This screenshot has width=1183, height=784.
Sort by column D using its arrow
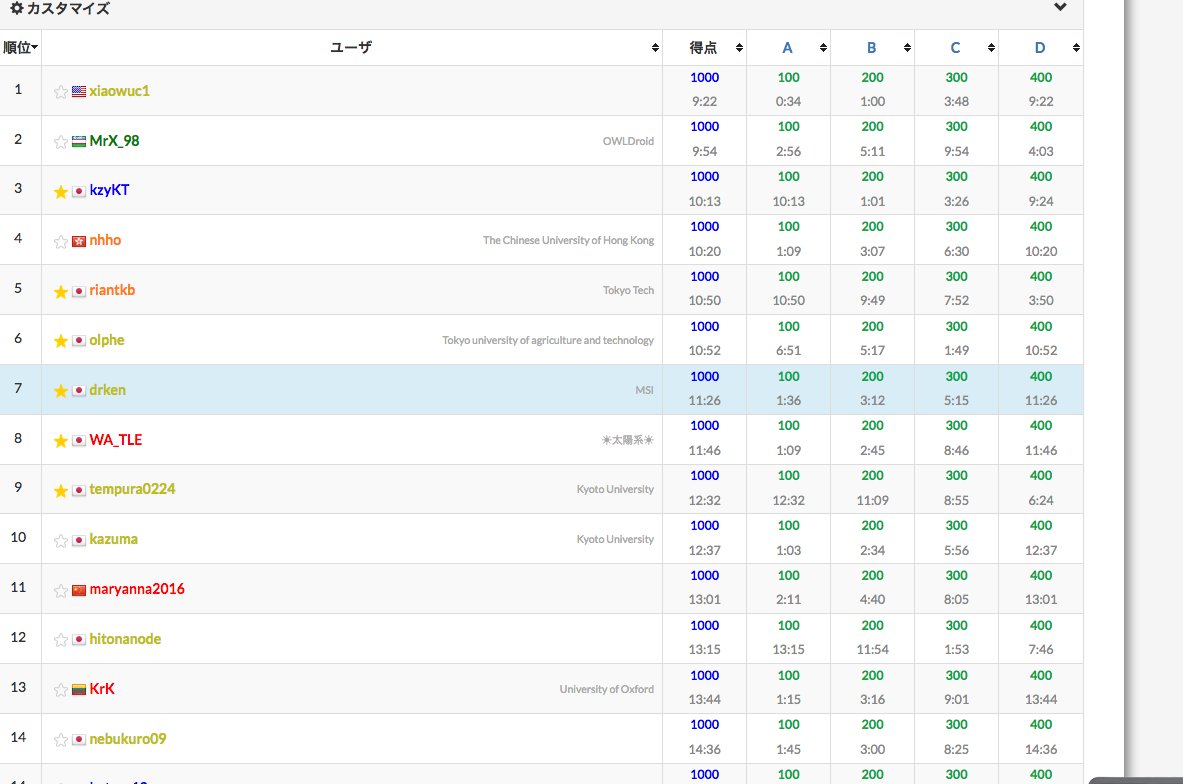click(x=1077, y=47)
